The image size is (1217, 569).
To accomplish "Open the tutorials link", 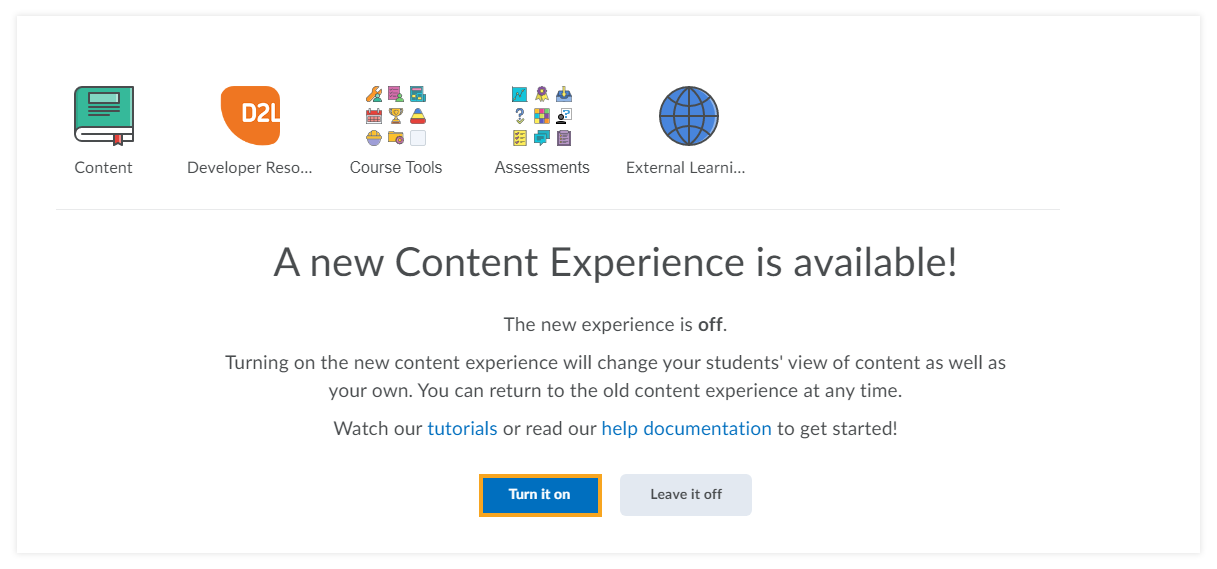I will (462, 428).
